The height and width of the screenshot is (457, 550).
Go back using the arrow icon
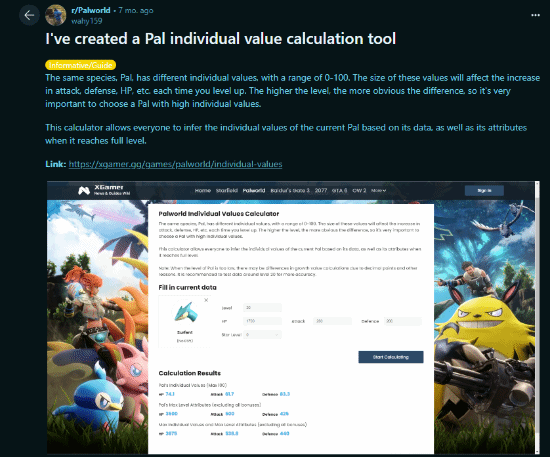(29, 15)
